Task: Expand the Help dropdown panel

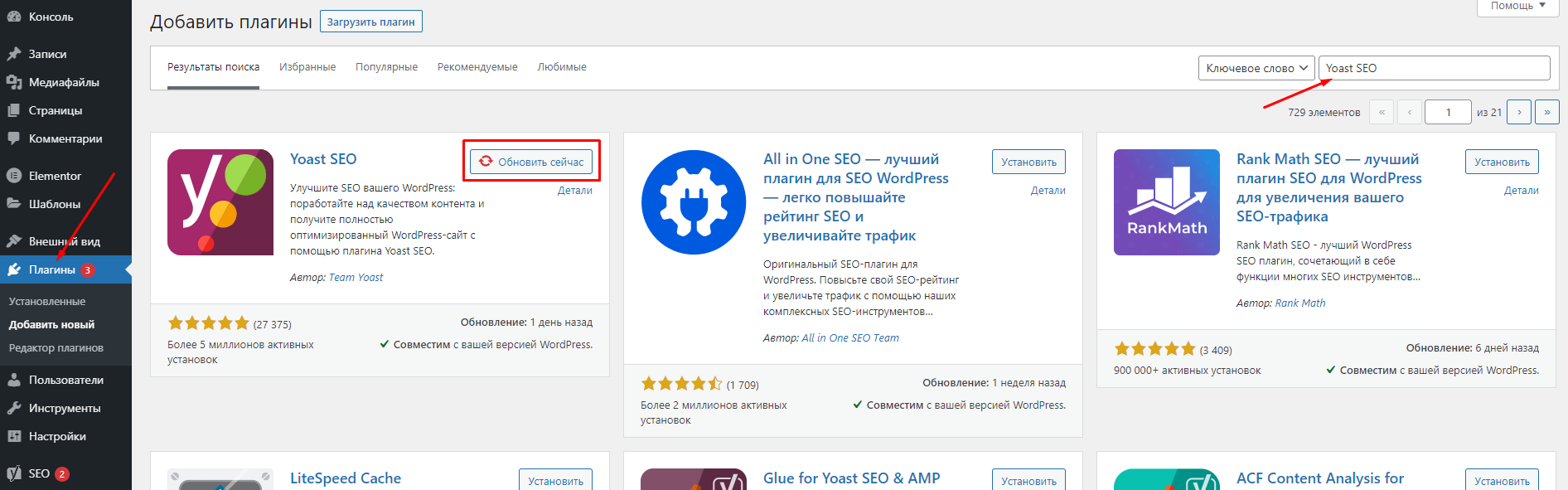Action: pyautogui.click(x=1517, y=6)
